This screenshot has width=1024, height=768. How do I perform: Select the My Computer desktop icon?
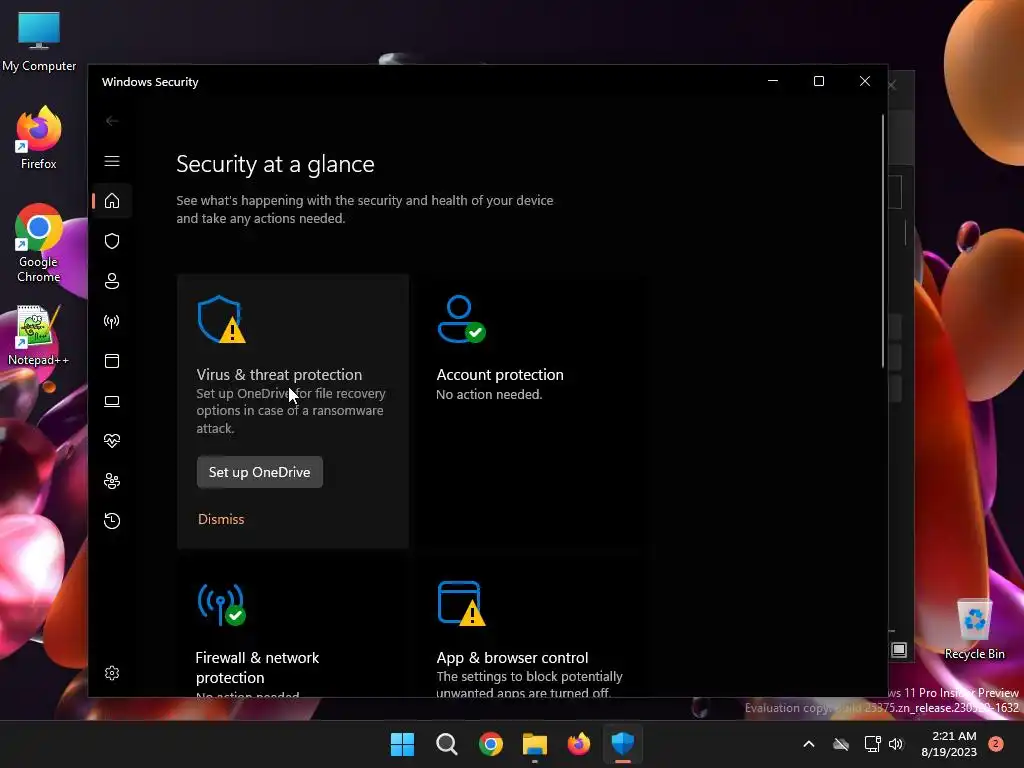(x=39, y=42)
